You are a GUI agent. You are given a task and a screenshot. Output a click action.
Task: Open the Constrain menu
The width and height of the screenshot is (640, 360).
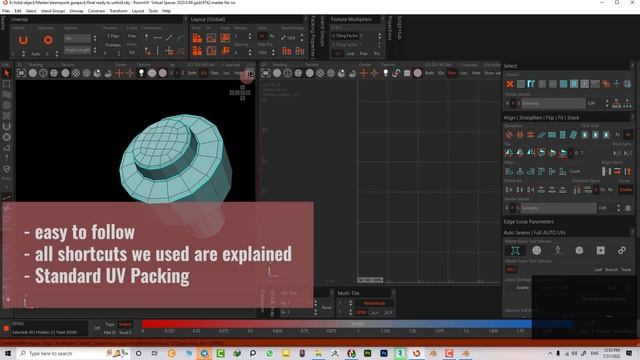coord(96,11)
